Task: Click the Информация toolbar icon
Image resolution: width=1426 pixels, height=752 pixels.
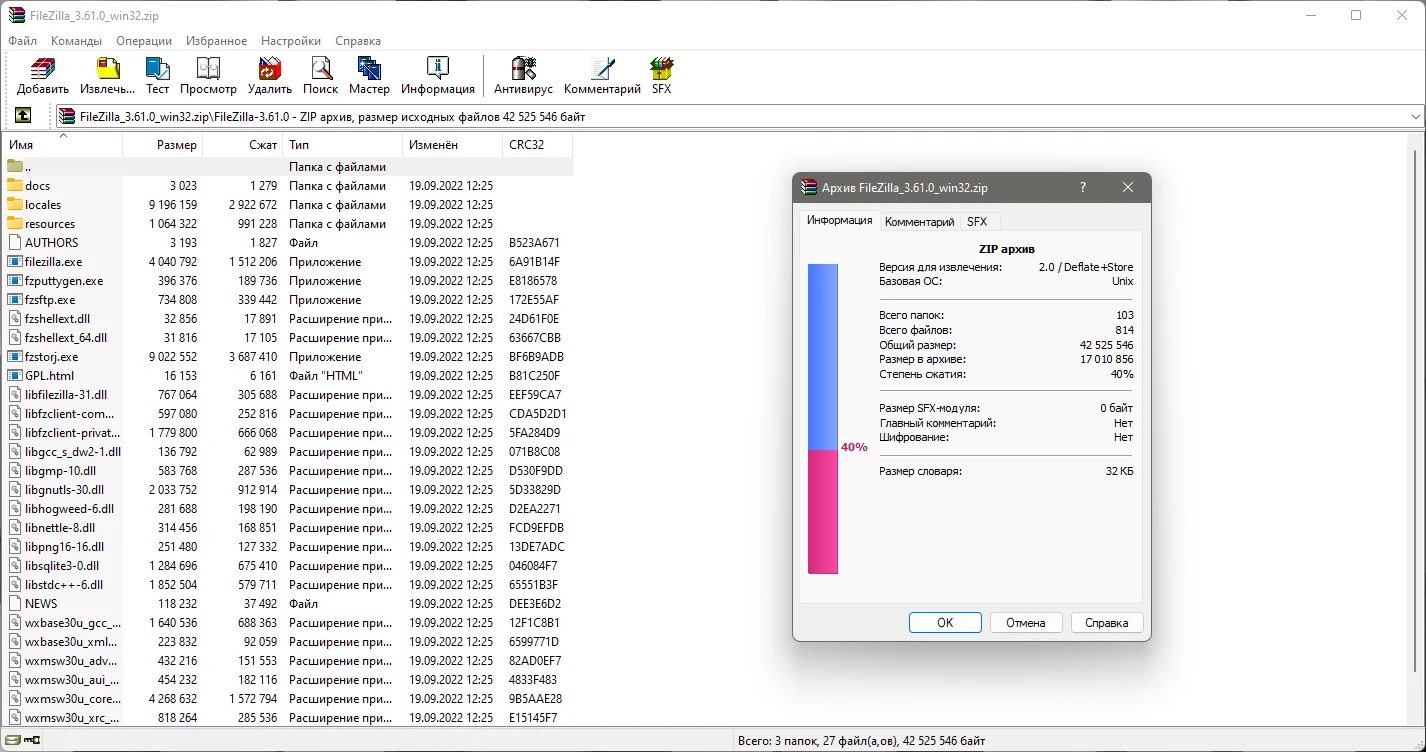Action: (438, 68)
